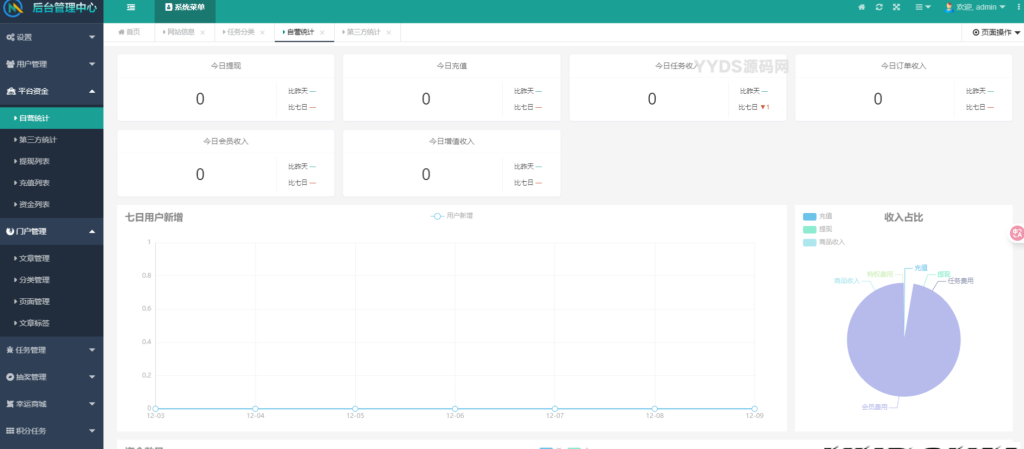The height and width of the screenshot is (449, 1024).
Task: Click the logo in the header
Action: tap(15, 8)
